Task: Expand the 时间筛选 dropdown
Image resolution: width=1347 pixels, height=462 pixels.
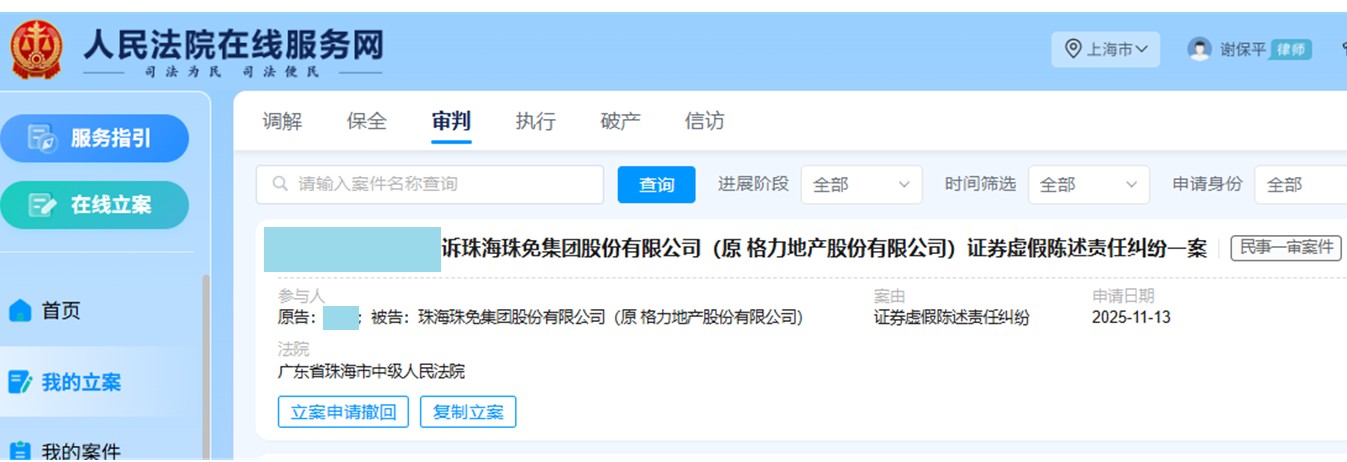Action: (x=1089, y=184)
